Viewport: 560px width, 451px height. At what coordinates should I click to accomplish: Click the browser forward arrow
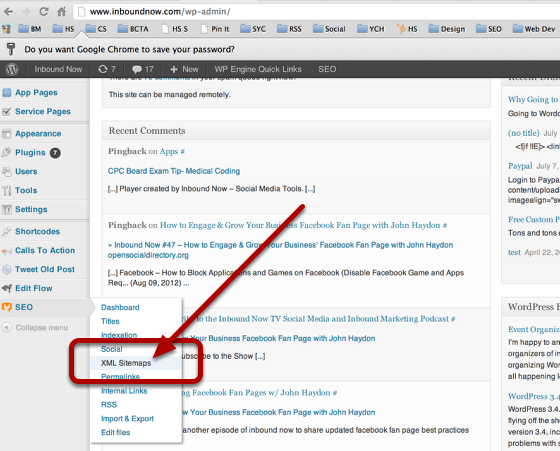26,12
